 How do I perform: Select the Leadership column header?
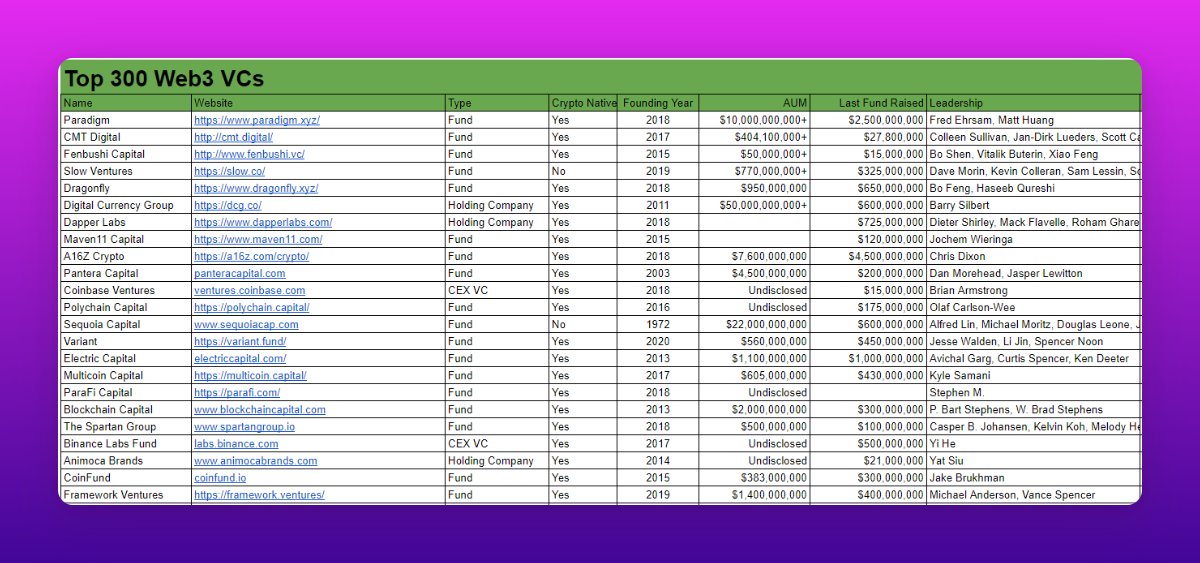coord(1034,103)
